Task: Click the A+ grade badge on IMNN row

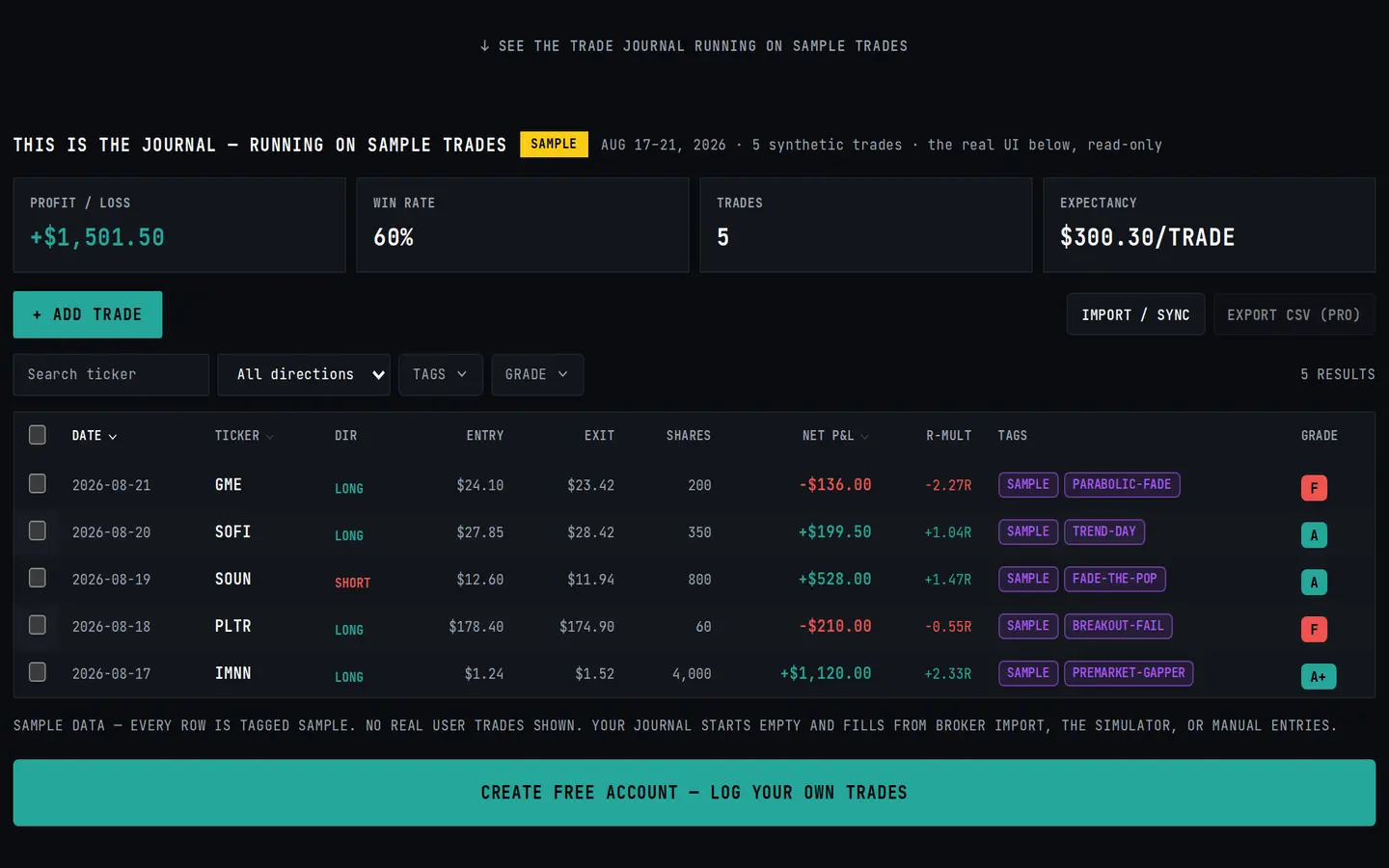Action: click(x=1319, y=677)
